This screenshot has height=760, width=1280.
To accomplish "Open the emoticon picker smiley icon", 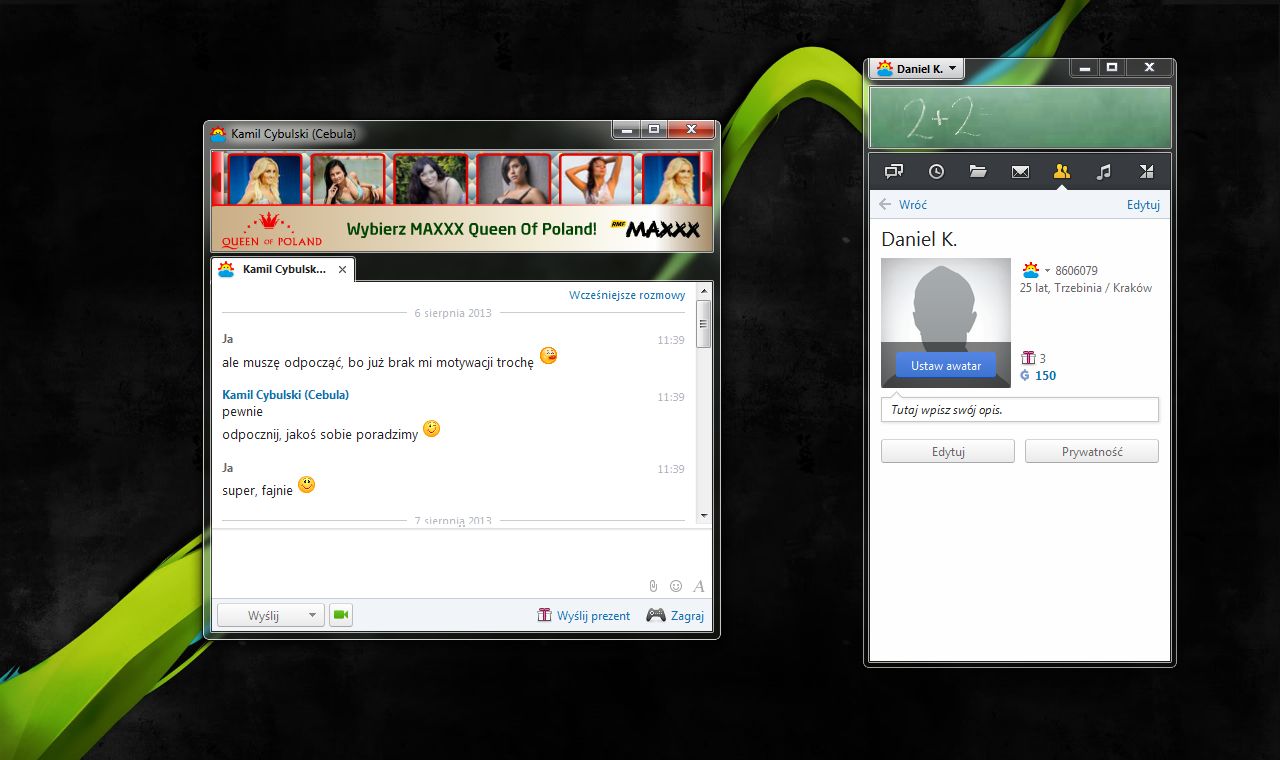I will click(x=676, y=586).
